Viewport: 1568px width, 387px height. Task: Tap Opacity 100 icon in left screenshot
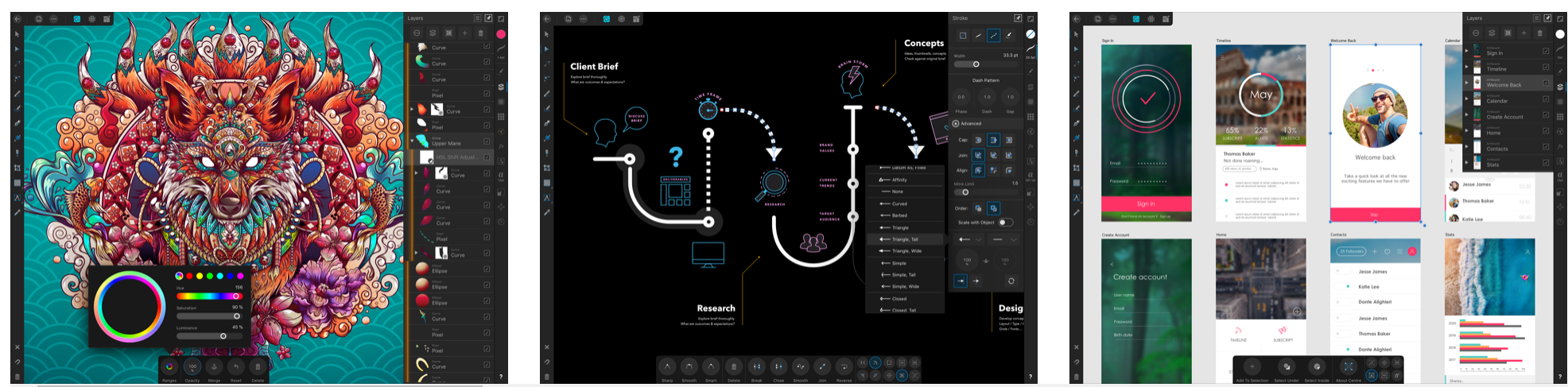(192, 367)
